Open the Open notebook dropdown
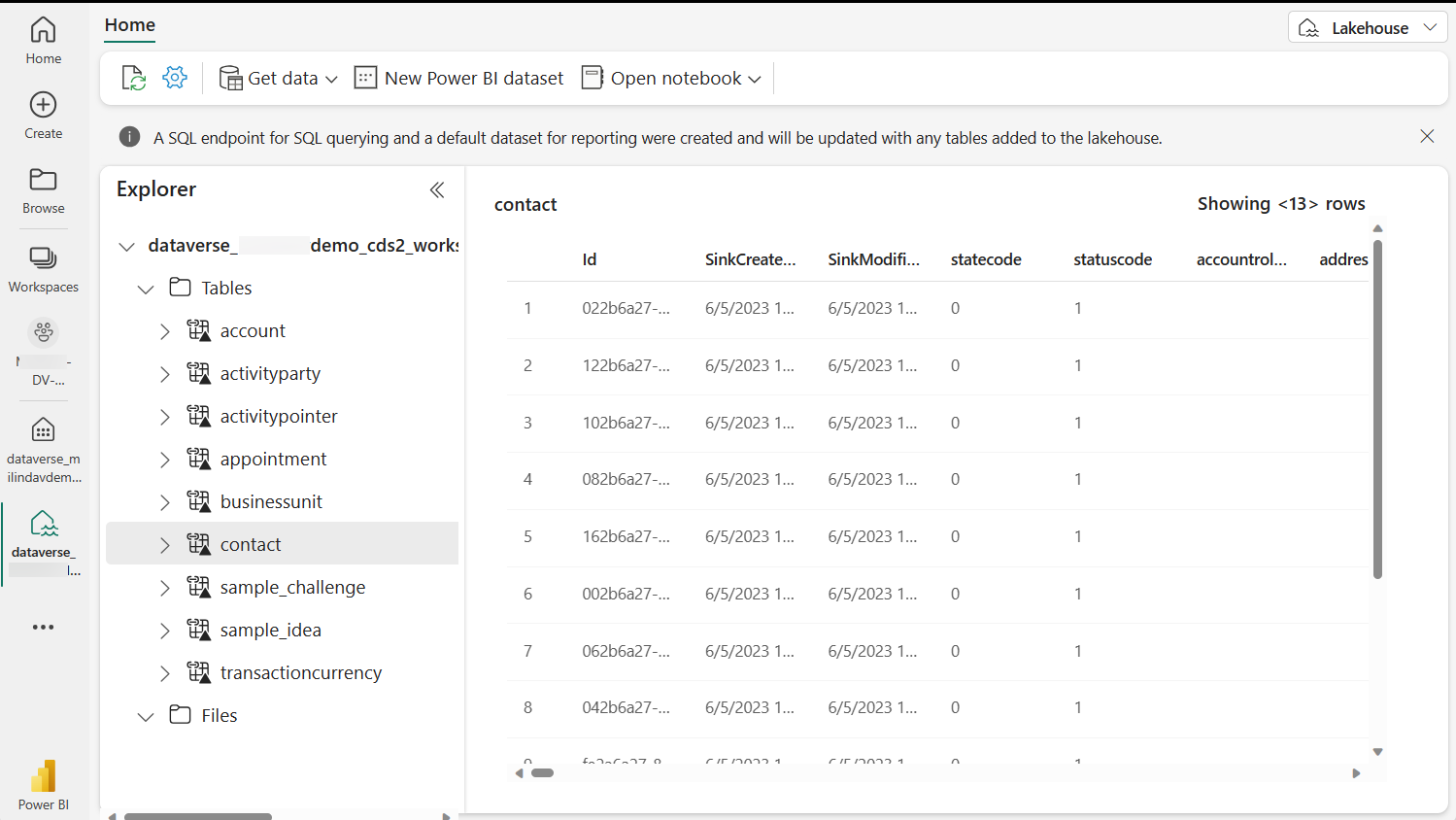The height and width of the screenshot is (820, 1456). (671, 78)
